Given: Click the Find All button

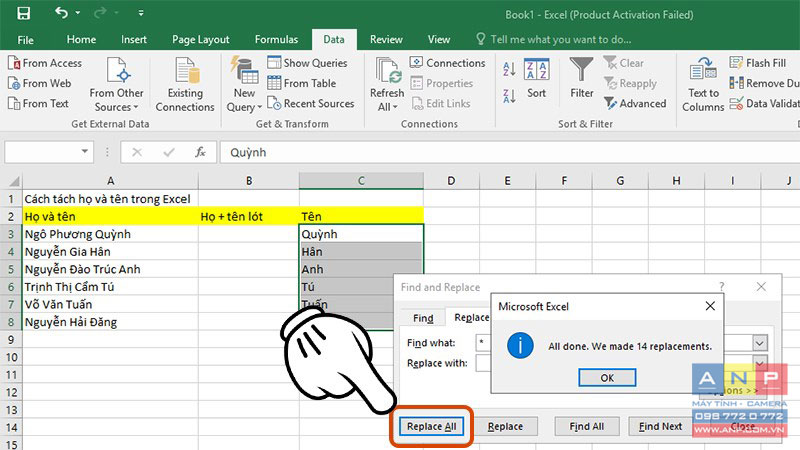Looking at the screenshot, I should pyautogui.click(x=587, y=426).
